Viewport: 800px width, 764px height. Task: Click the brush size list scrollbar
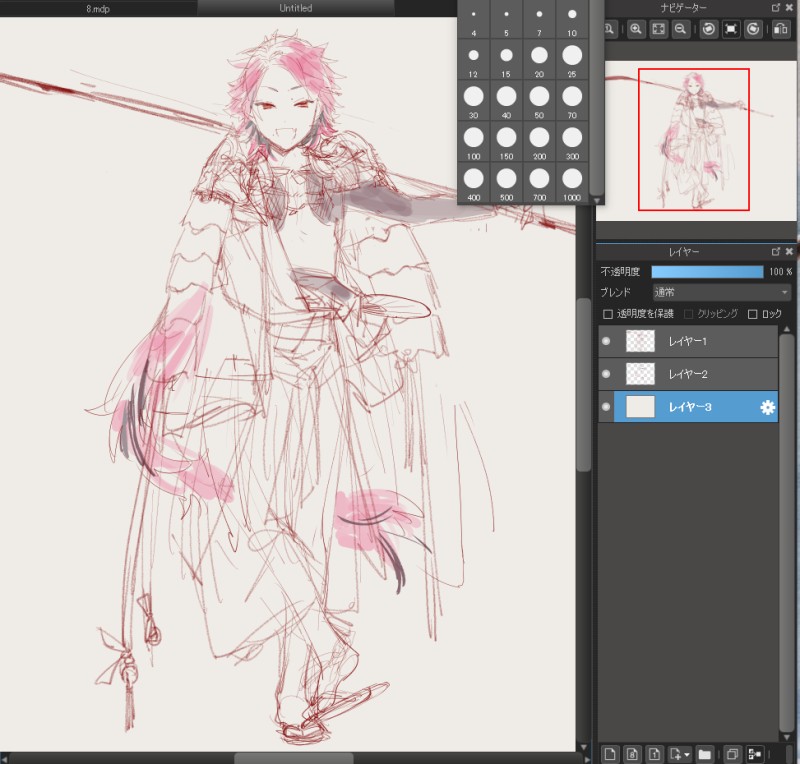[596, 97]
